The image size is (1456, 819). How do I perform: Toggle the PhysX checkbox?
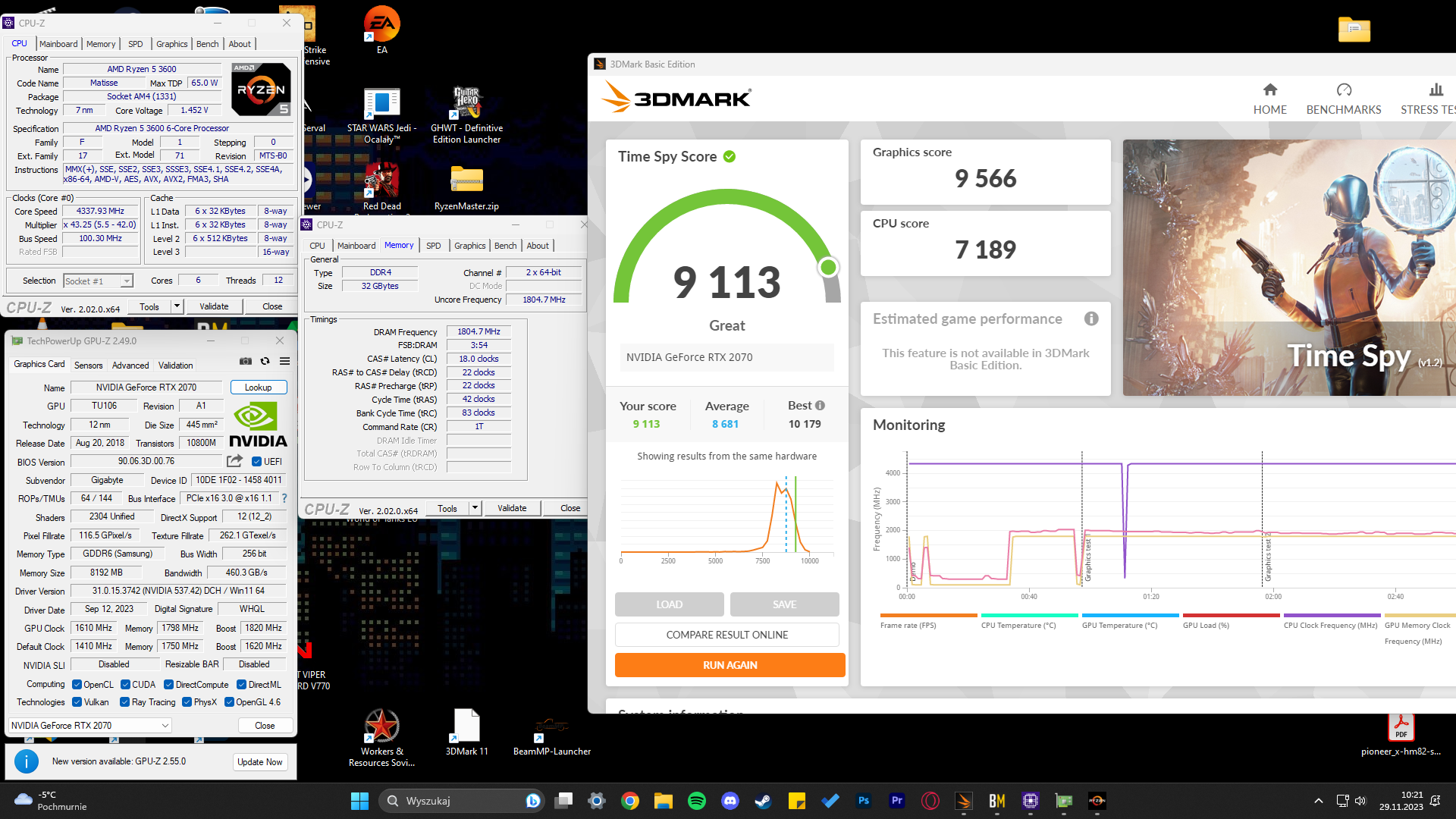[187, 702]
